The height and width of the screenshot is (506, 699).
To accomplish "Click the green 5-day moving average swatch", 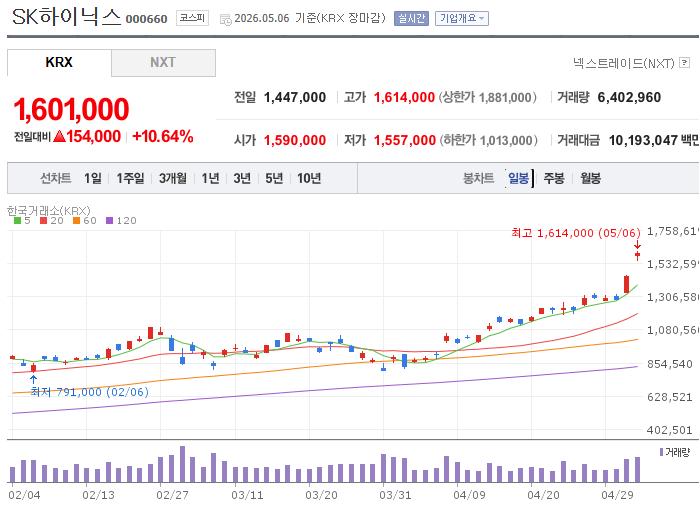I will pyautogui.click(x=18, y=221).
